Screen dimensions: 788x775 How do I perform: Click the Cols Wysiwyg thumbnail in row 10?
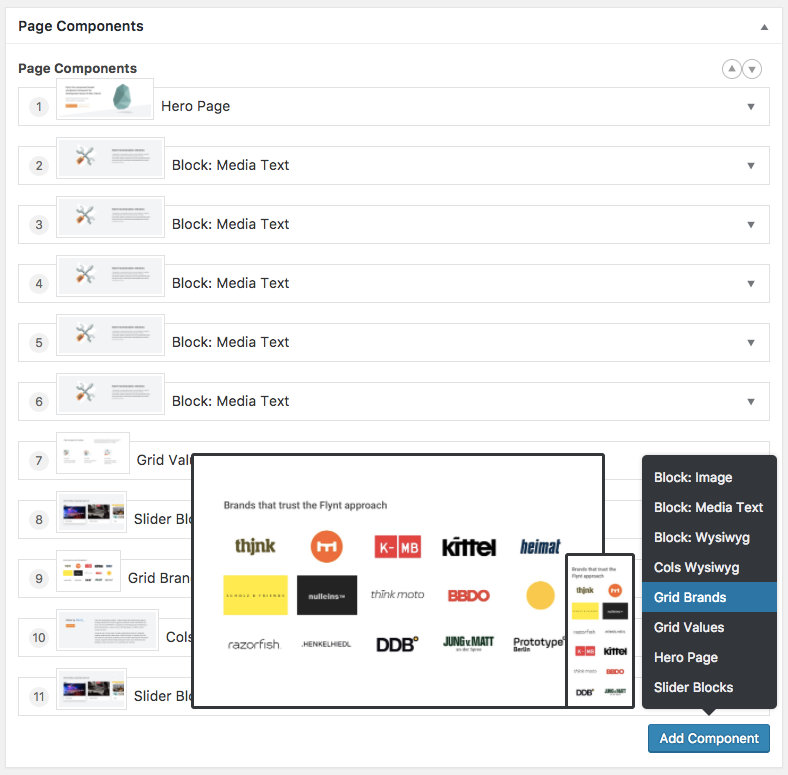coord(108,630)
